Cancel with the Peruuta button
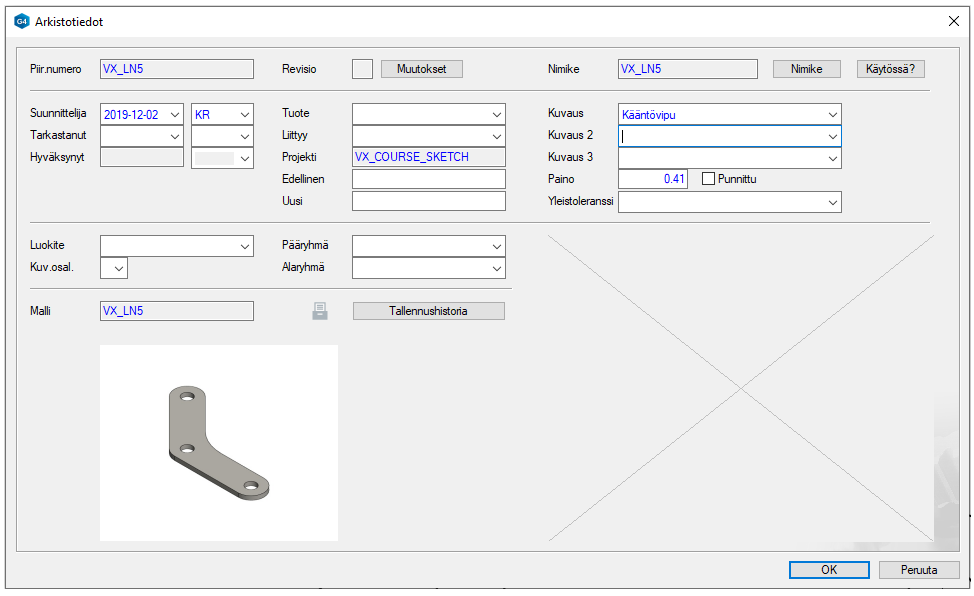The width and height of the screenshot is (974, 596). click(919, 570)
